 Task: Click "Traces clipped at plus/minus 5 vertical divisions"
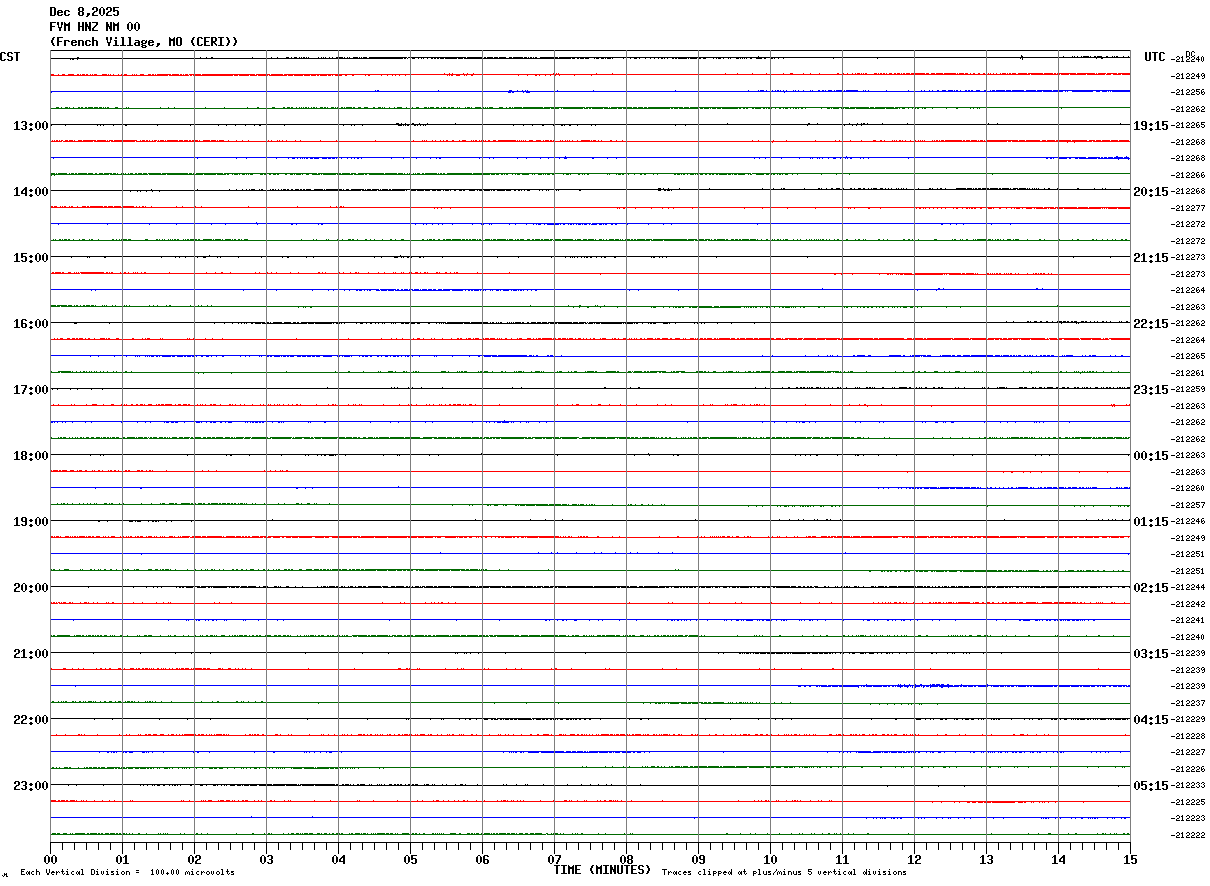point(784,873)
